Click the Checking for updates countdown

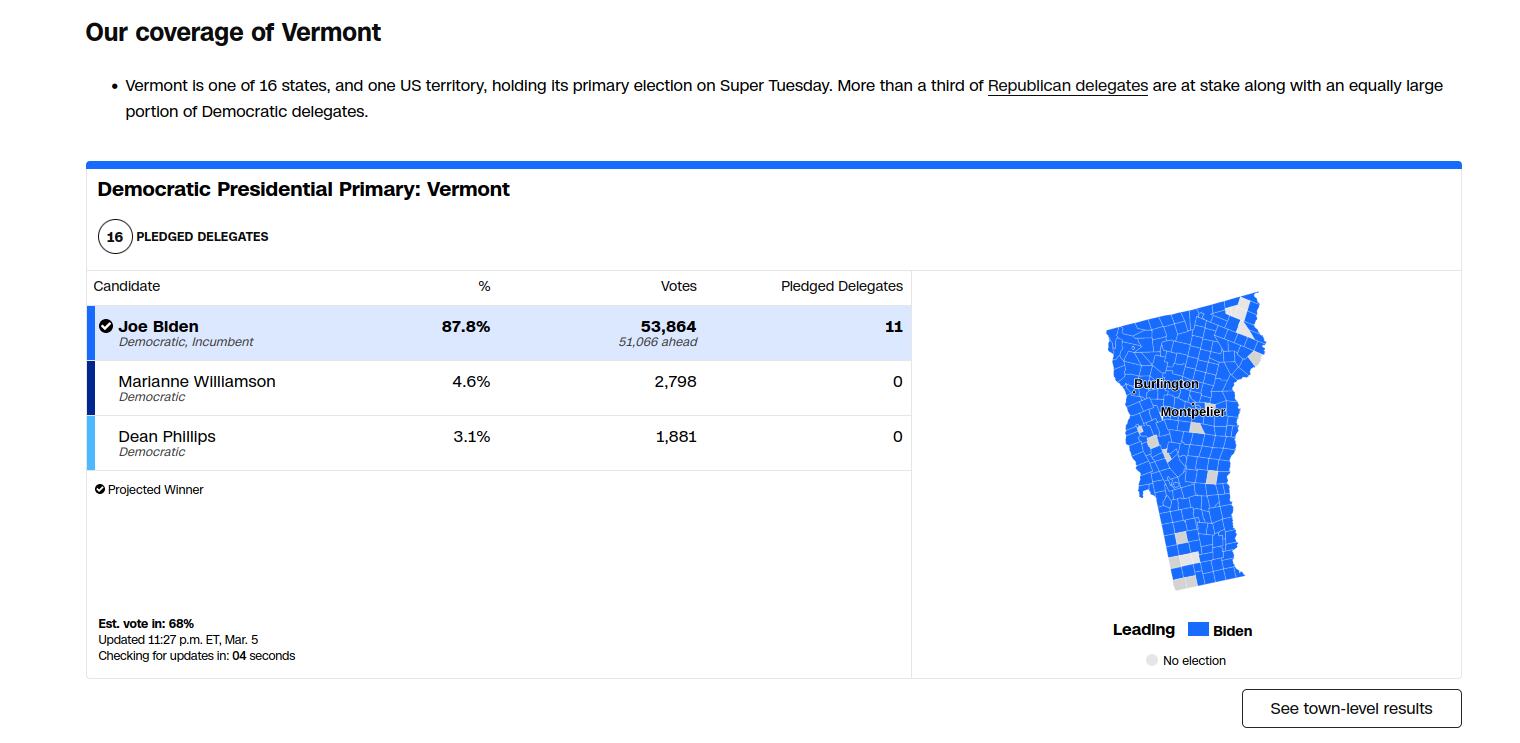pyautogui.click(x=197, y=656)
